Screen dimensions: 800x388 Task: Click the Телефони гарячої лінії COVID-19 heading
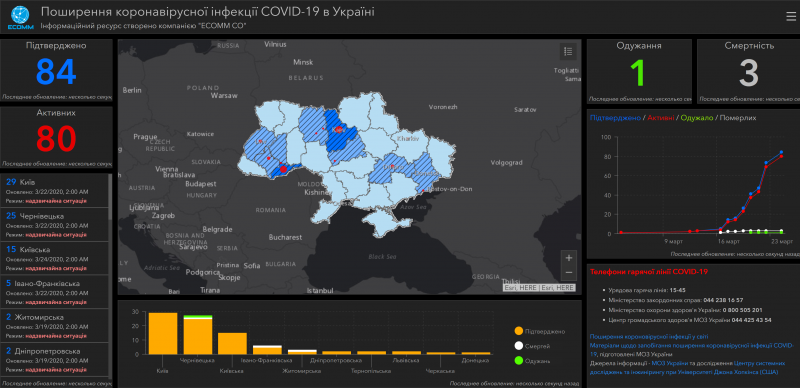point(648,272)
